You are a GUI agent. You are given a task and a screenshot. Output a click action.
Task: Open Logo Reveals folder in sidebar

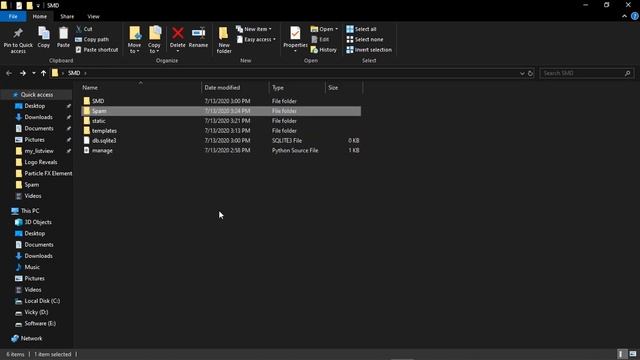pos(41,162)
